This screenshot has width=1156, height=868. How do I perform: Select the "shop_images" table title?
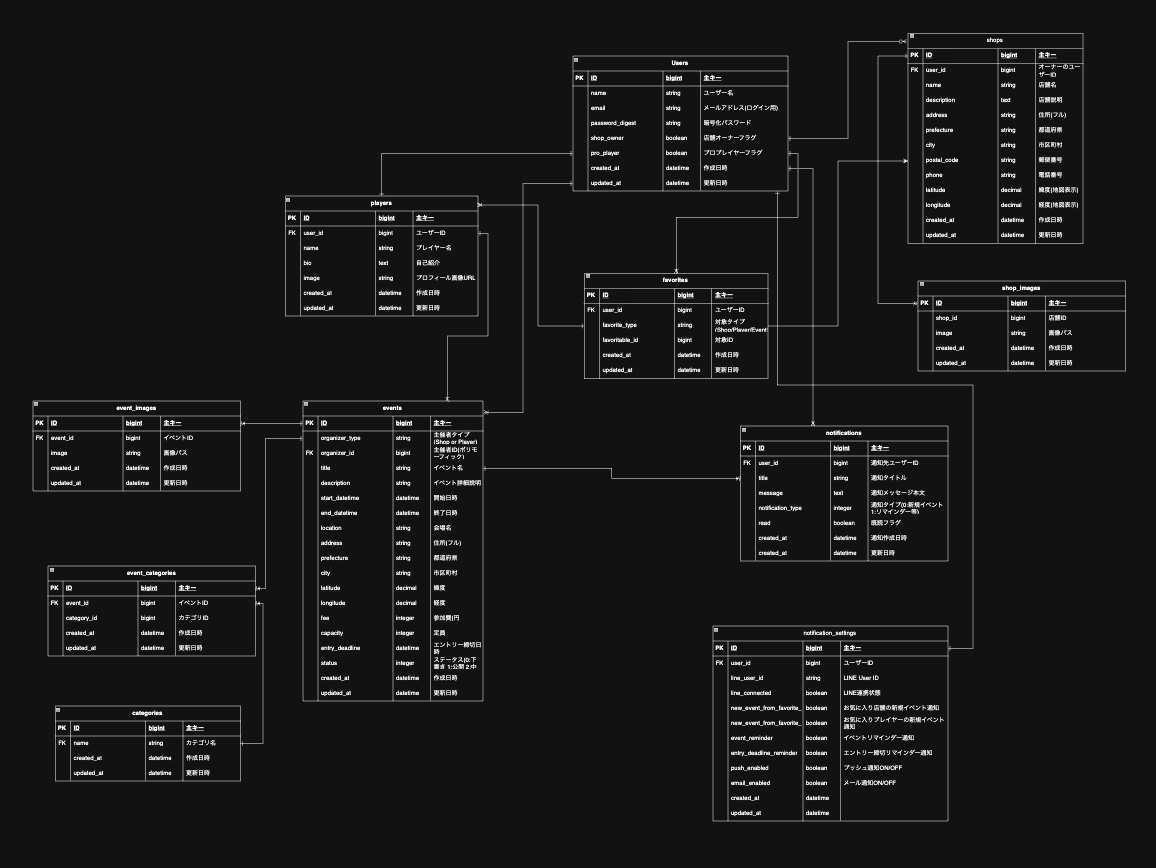pyautogui.click(x=1020, y=288)
